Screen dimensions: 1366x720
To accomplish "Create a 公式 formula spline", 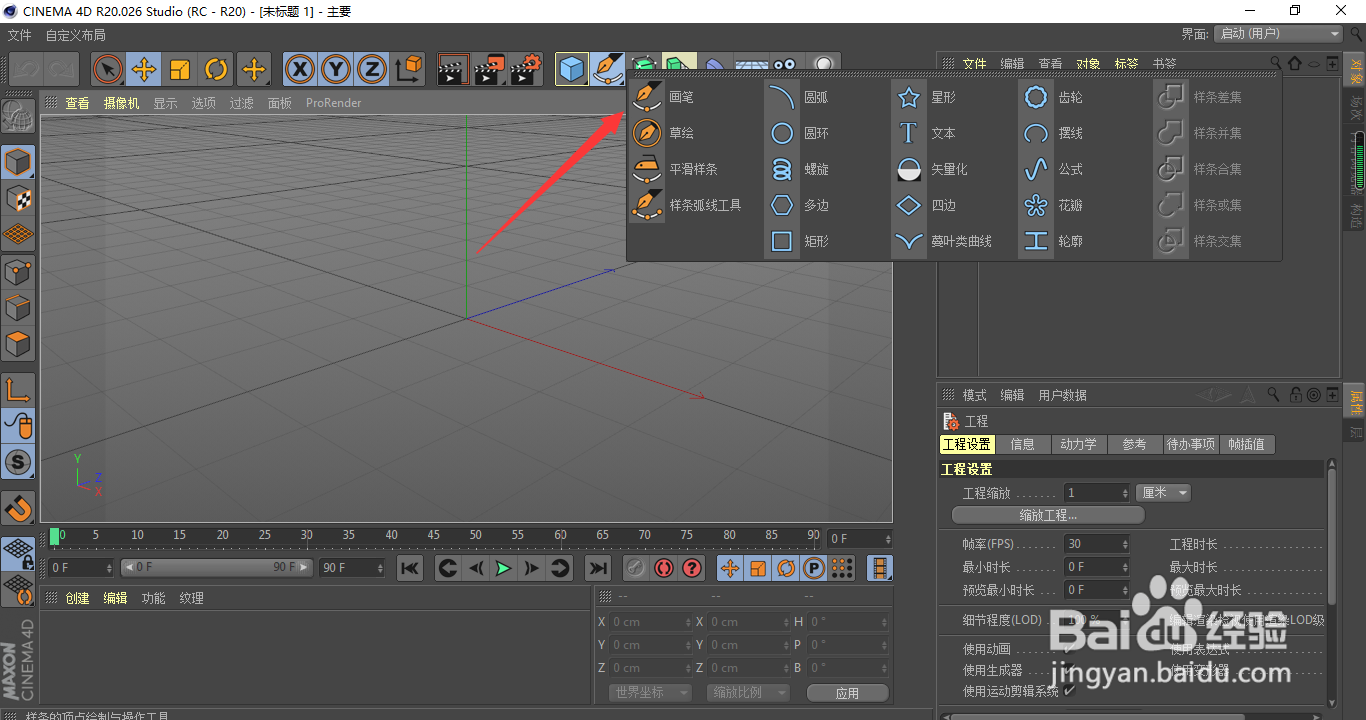I will click(x=1053, y=169).
